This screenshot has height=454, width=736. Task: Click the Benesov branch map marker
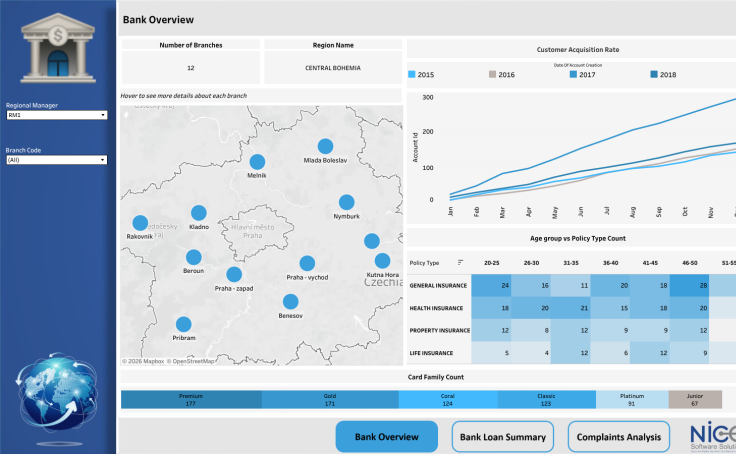290,301
